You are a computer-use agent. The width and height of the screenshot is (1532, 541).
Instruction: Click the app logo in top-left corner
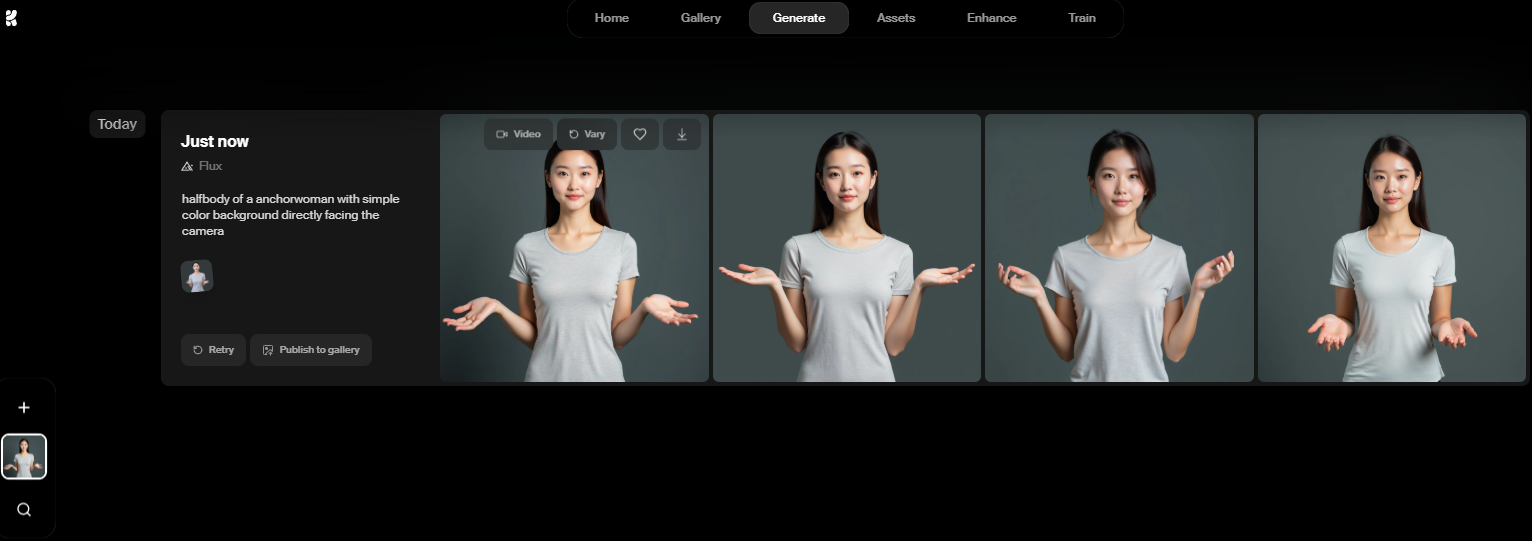11,18
